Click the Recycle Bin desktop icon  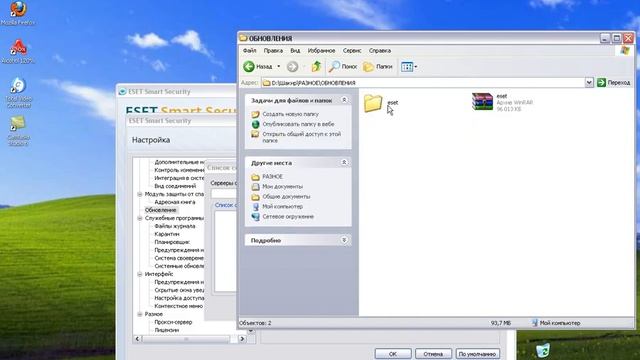point(542,350)
